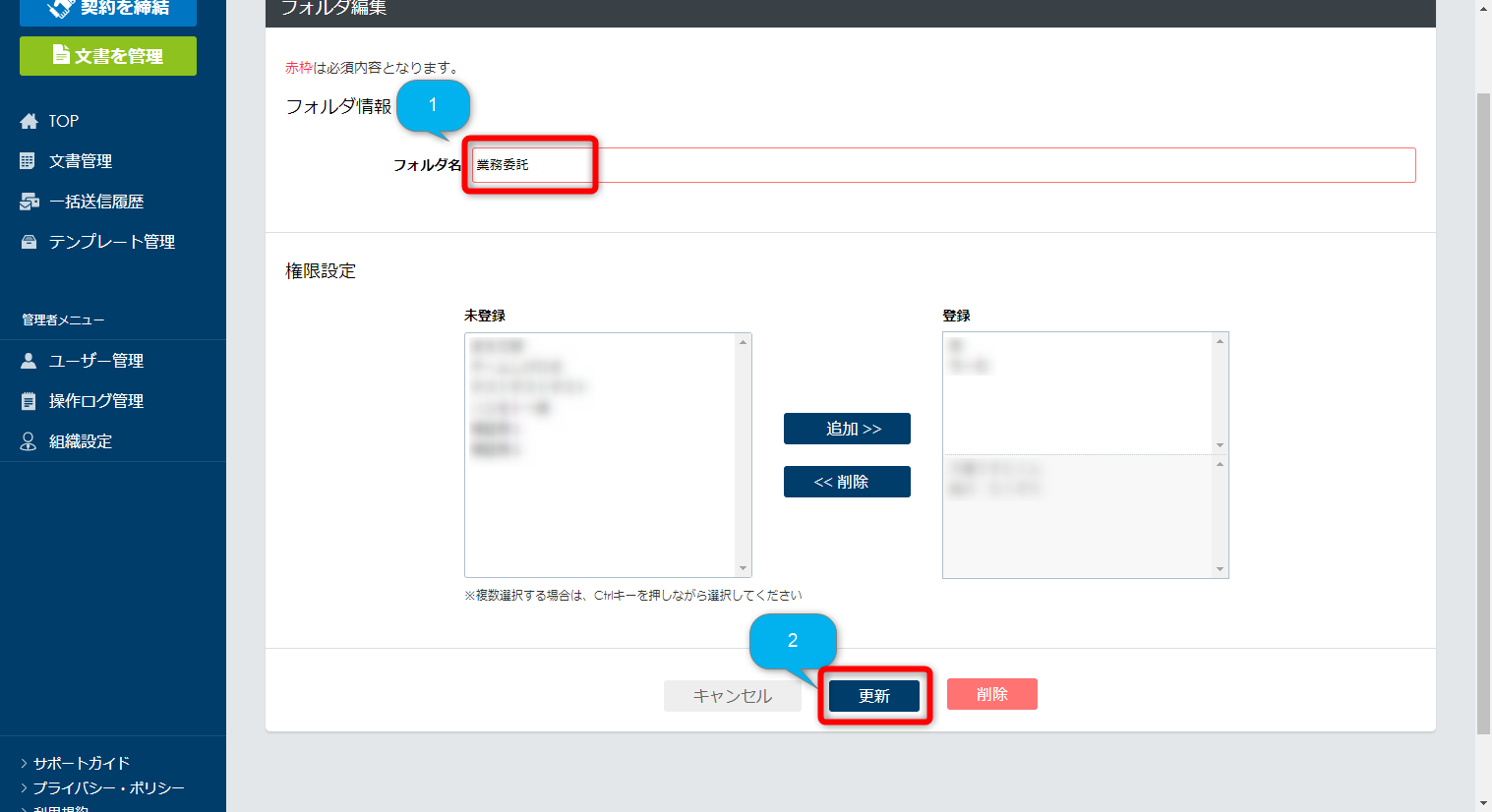1492x812 pixels.
Task: Click the 組織設定 icon in admin menu
Action: coord(29,441)
